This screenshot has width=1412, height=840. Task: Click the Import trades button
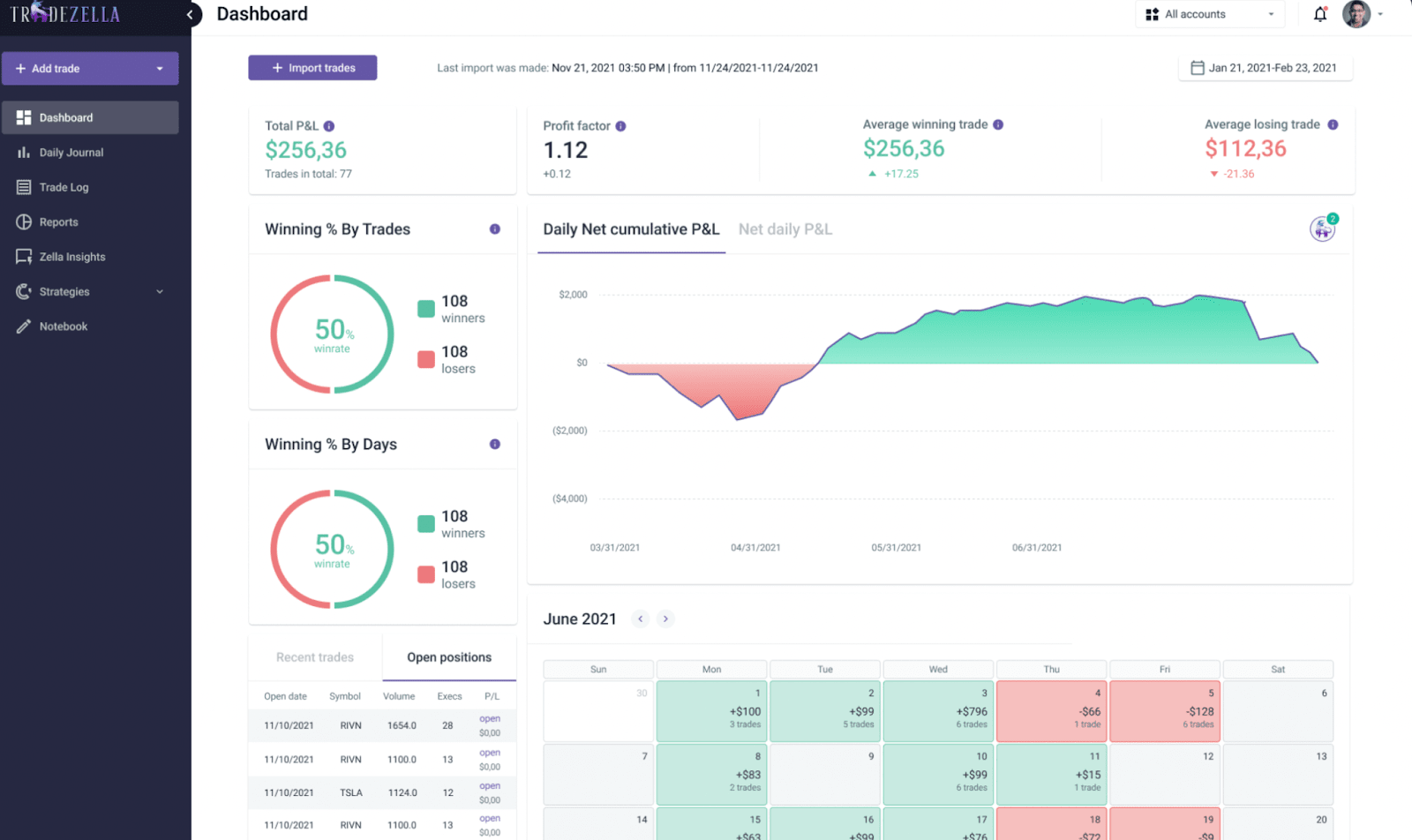(312, 67)
